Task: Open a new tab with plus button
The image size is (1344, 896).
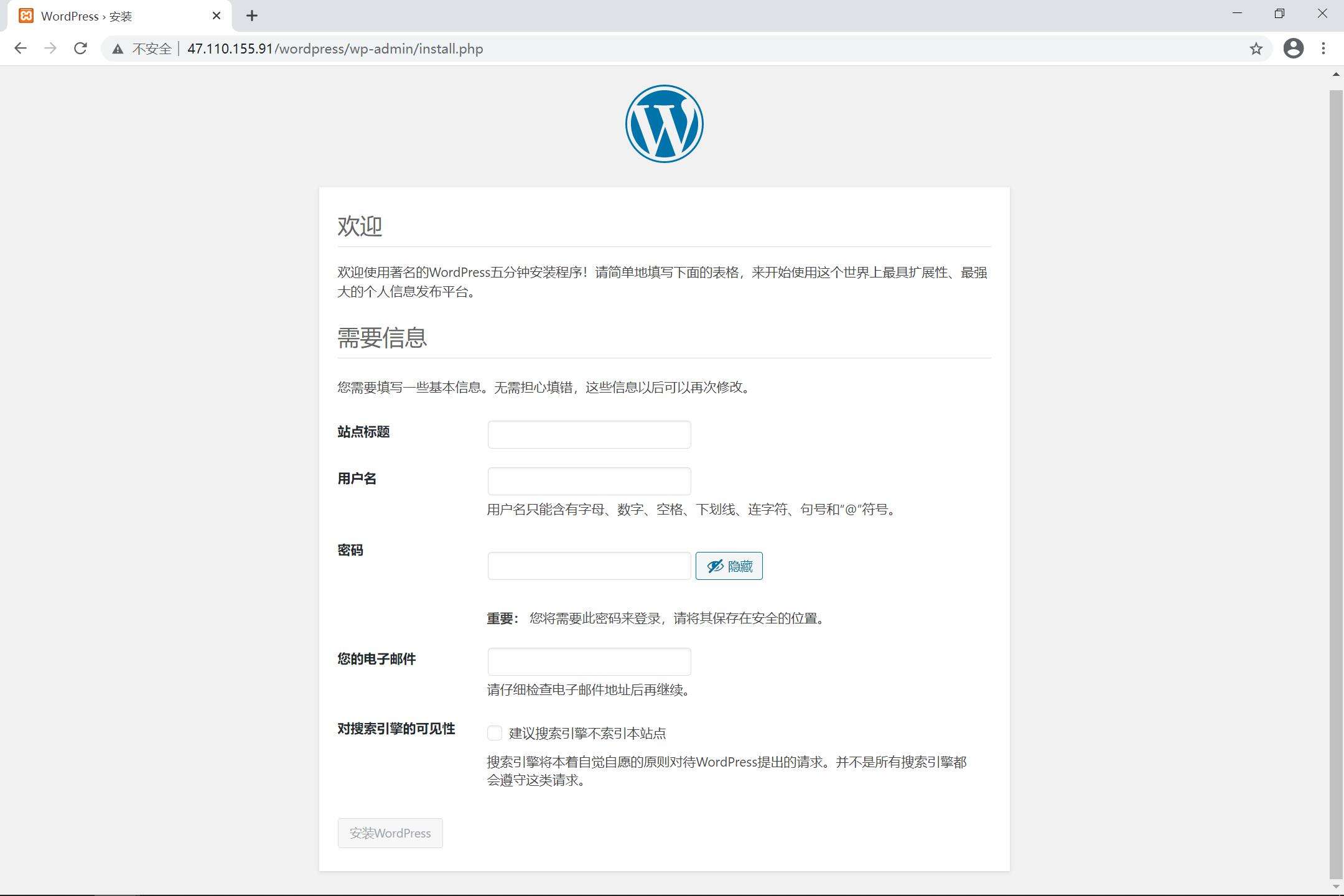Action: click(x=252, y=16)
